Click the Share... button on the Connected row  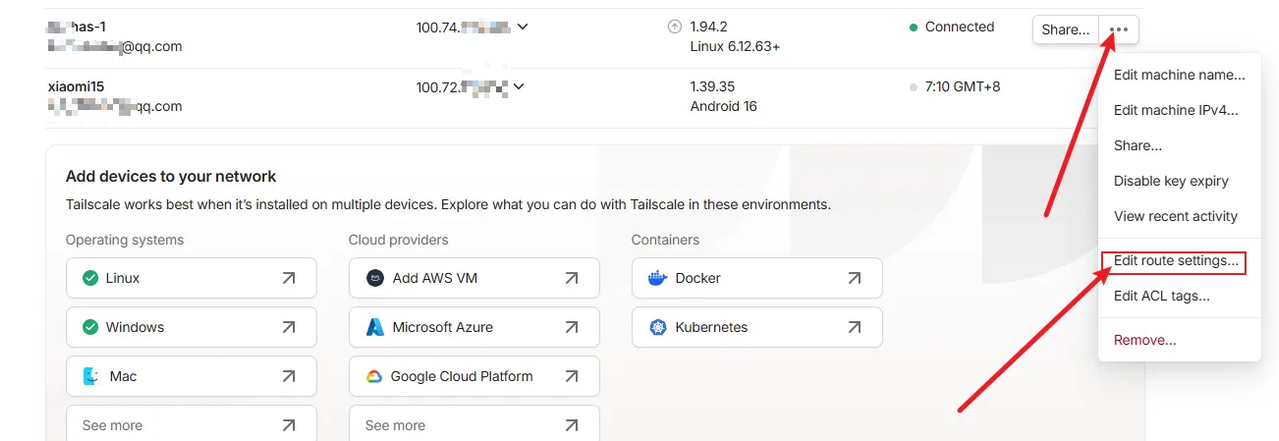(x=1065, y=30)
